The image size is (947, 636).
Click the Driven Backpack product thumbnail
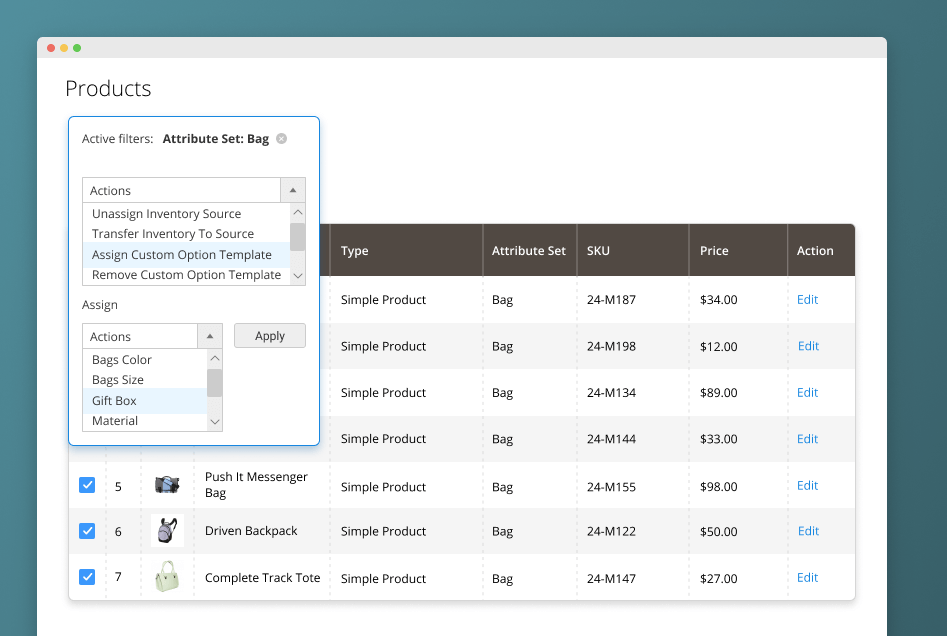pyautogui.click(x=166, y=531)
